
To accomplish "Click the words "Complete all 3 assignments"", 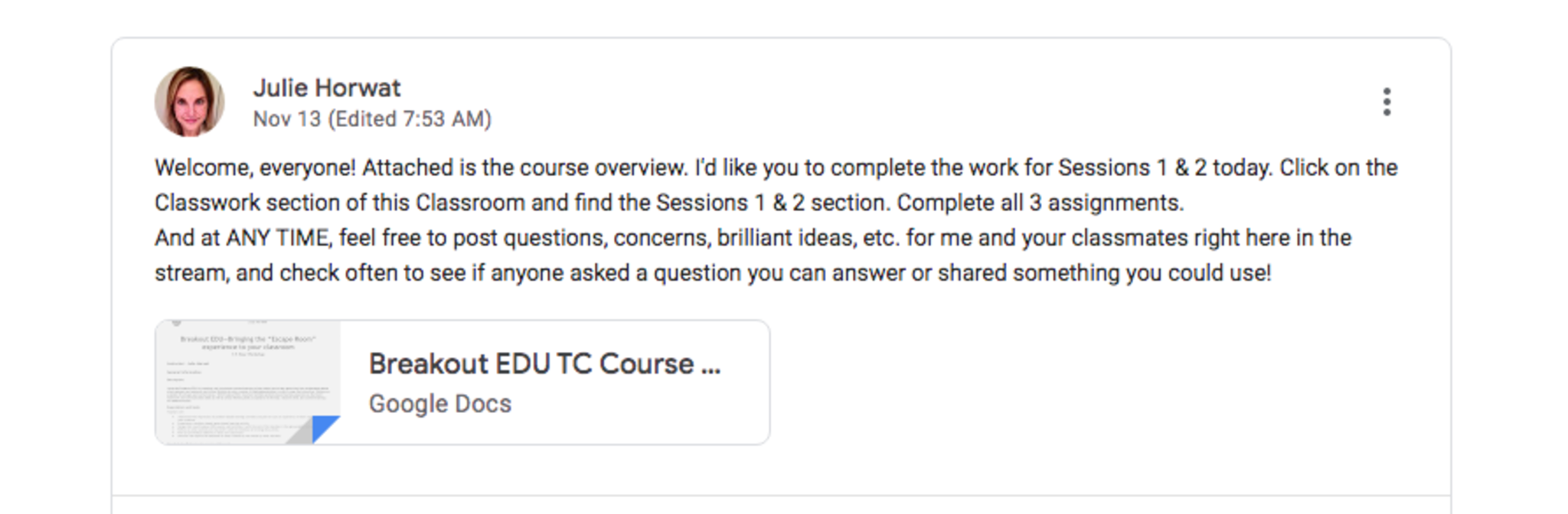I will tap(1039, 203).
